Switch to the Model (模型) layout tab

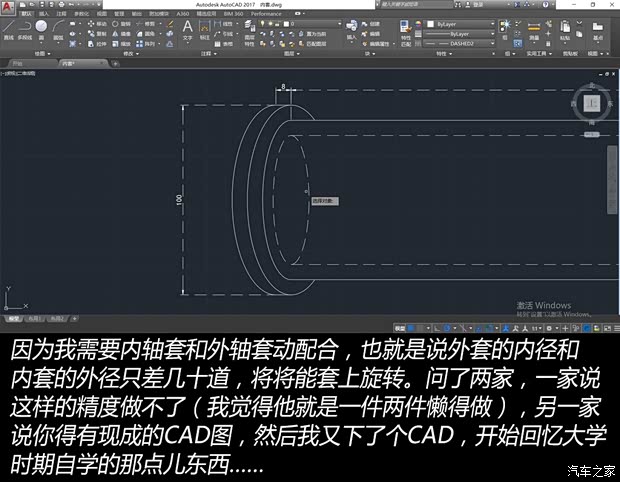tap(13, 319)
